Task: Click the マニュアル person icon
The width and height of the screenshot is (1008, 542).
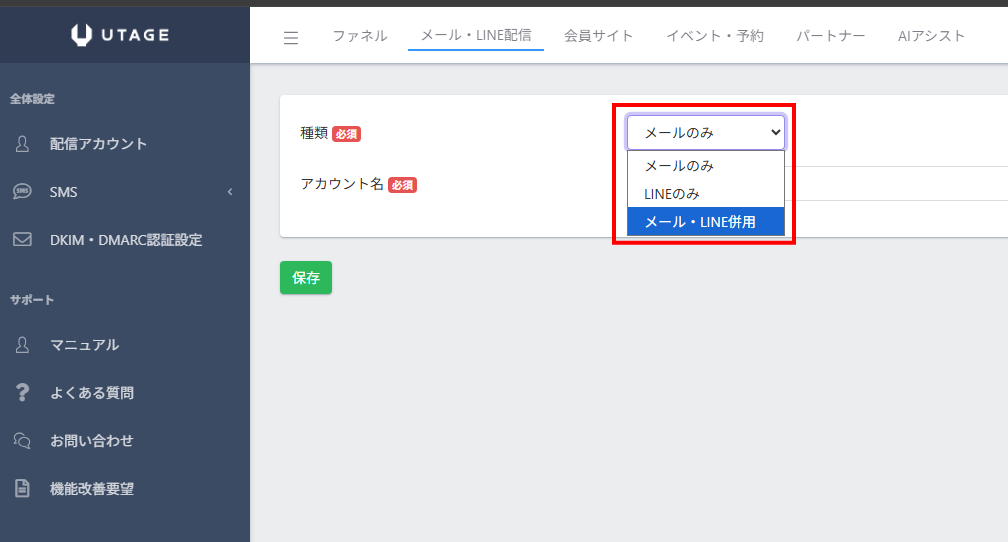Action: pos(22,345)
